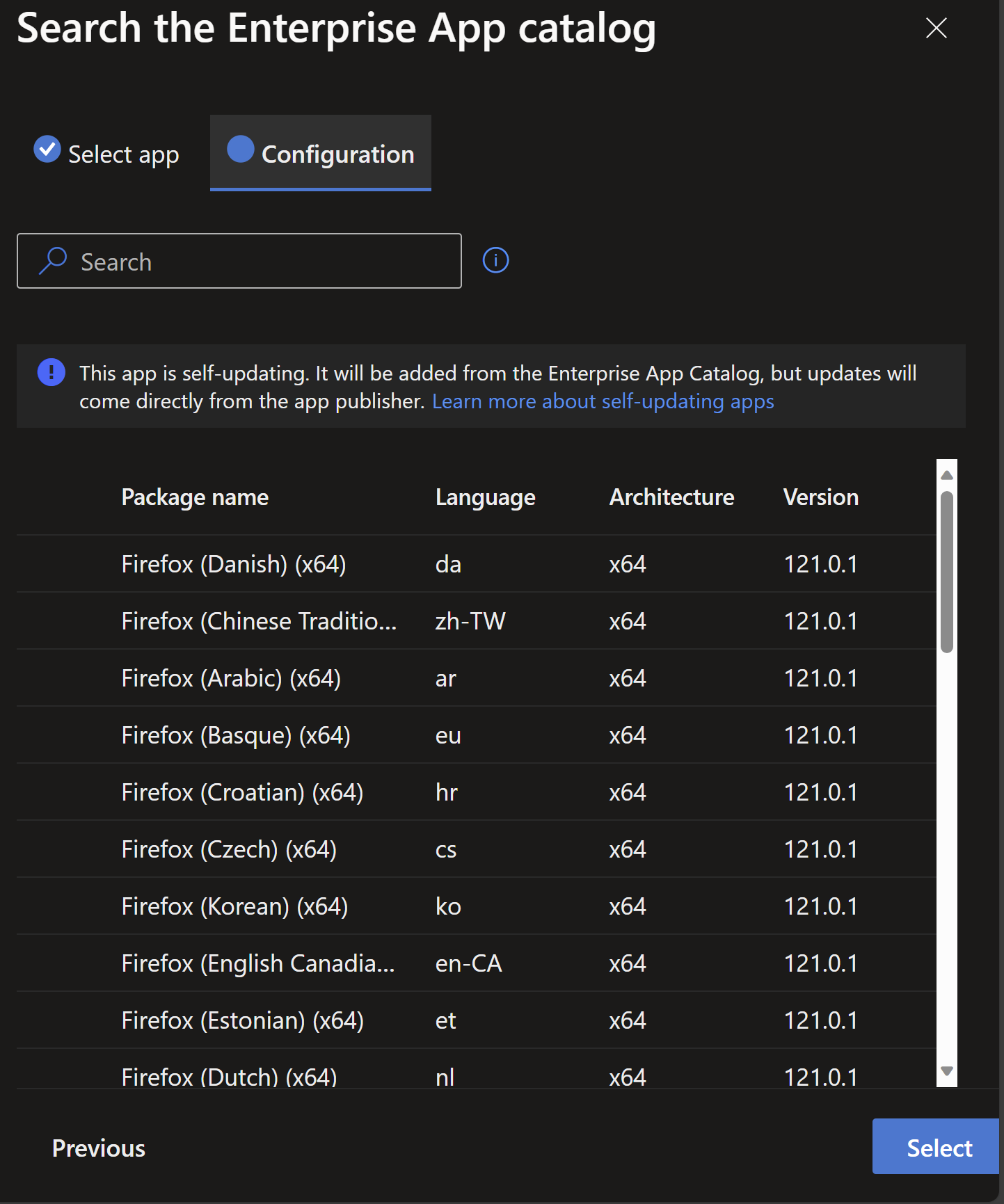
Task: Sort by Version column header
Action: pyautogui.click(x=820, y=497)
